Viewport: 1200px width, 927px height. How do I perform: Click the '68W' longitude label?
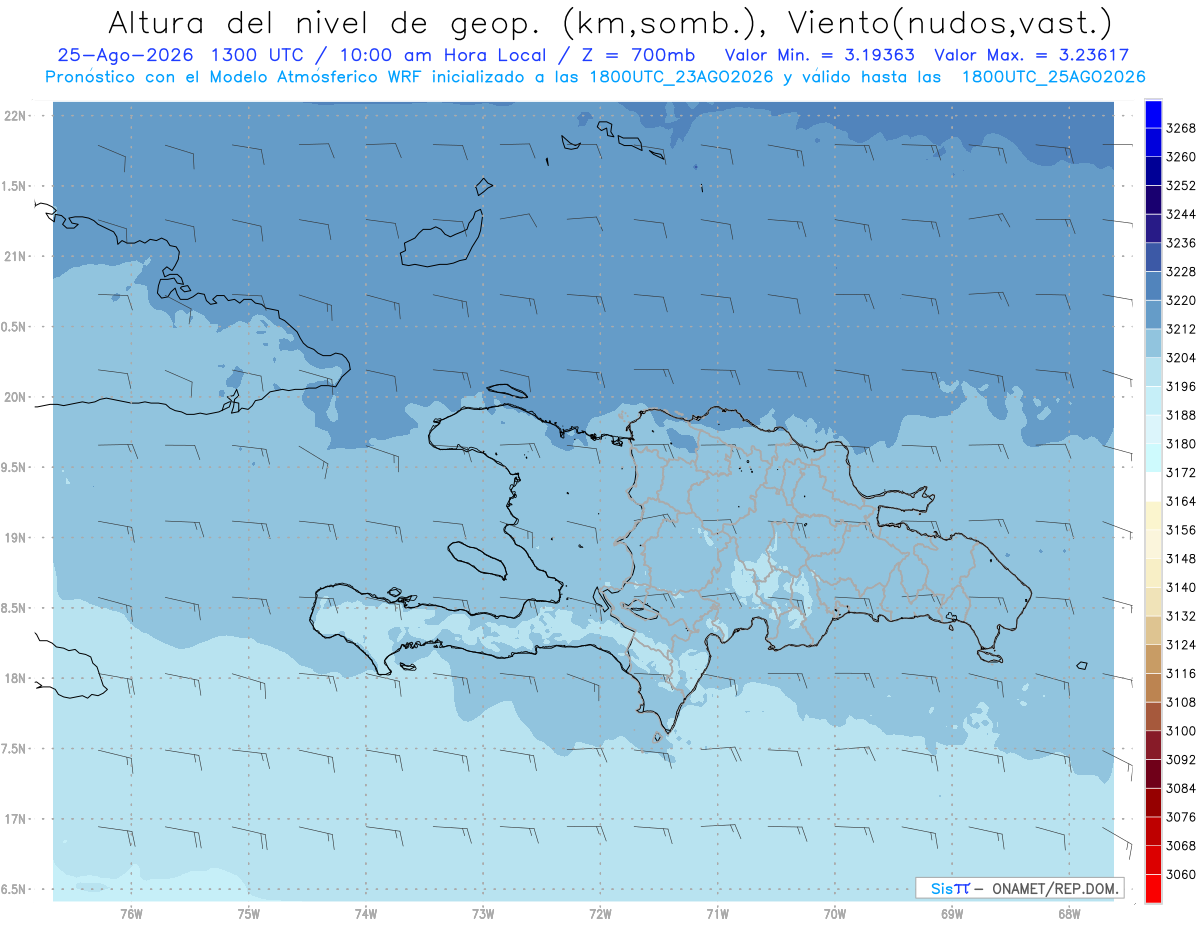[1069, 913]
